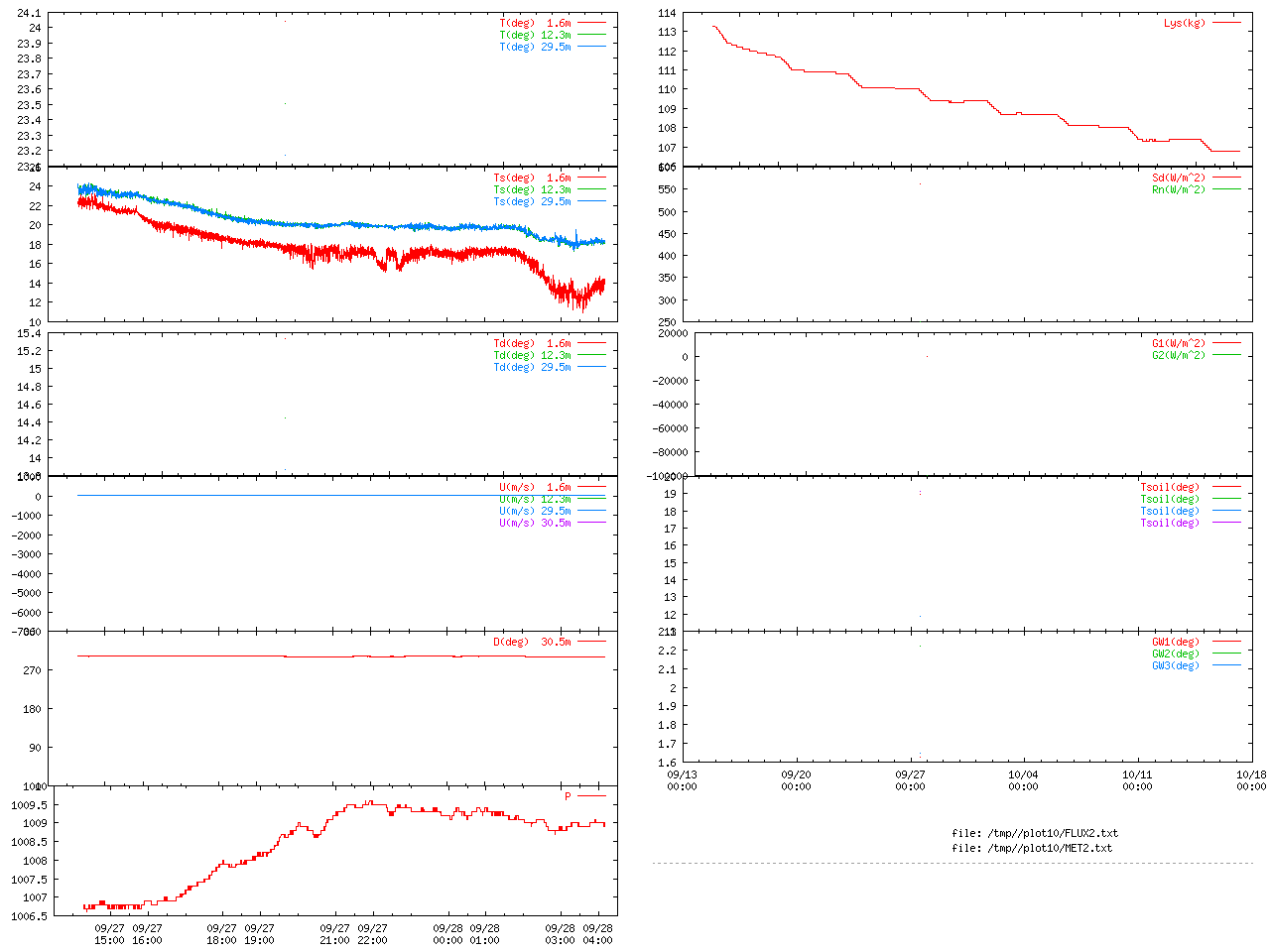Screen dimensions: 1270x952
Task: Select the 'GW2(deg)' legend label
Action: 1176,654
